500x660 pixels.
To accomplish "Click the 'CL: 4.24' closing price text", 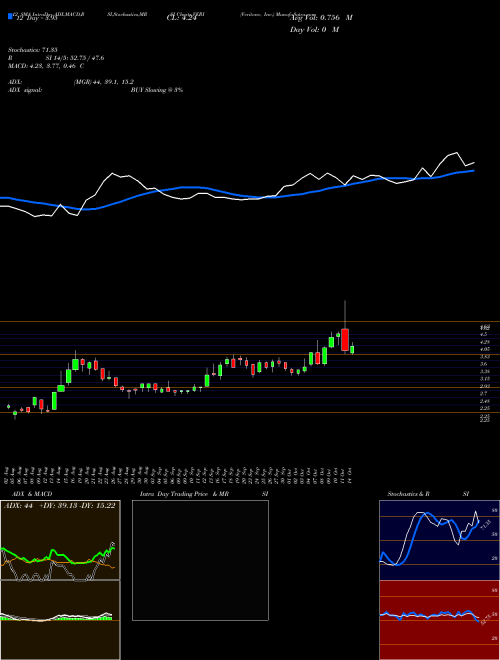I will tap(181, 18).
